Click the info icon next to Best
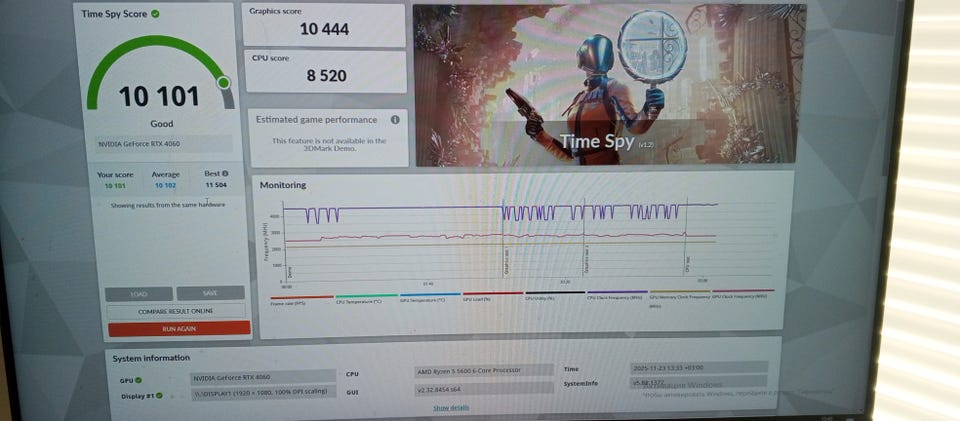Screen dimensions: 960x421 225,174
